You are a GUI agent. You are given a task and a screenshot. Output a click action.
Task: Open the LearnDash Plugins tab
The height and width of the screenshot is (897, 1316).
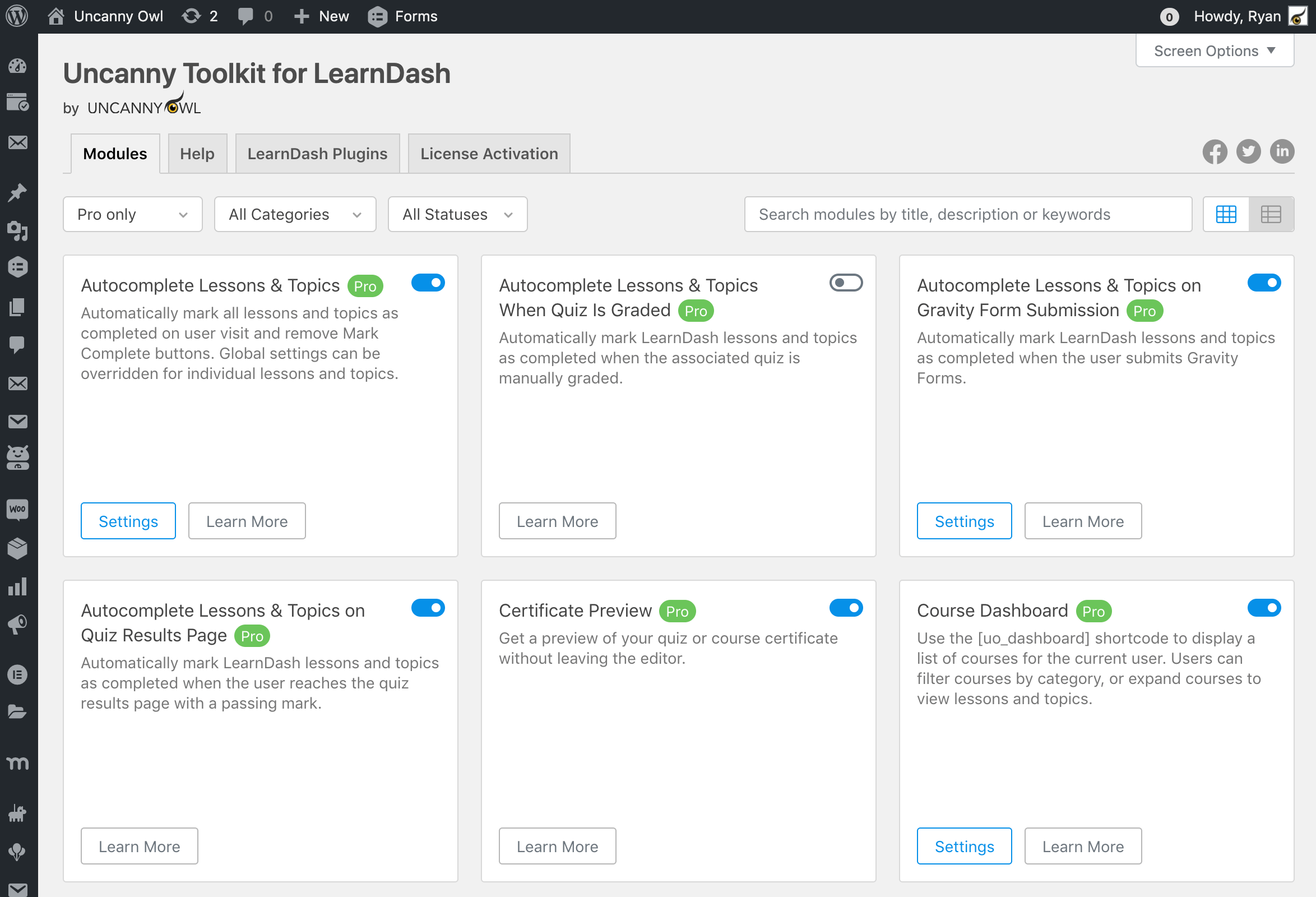pos(317,154)
